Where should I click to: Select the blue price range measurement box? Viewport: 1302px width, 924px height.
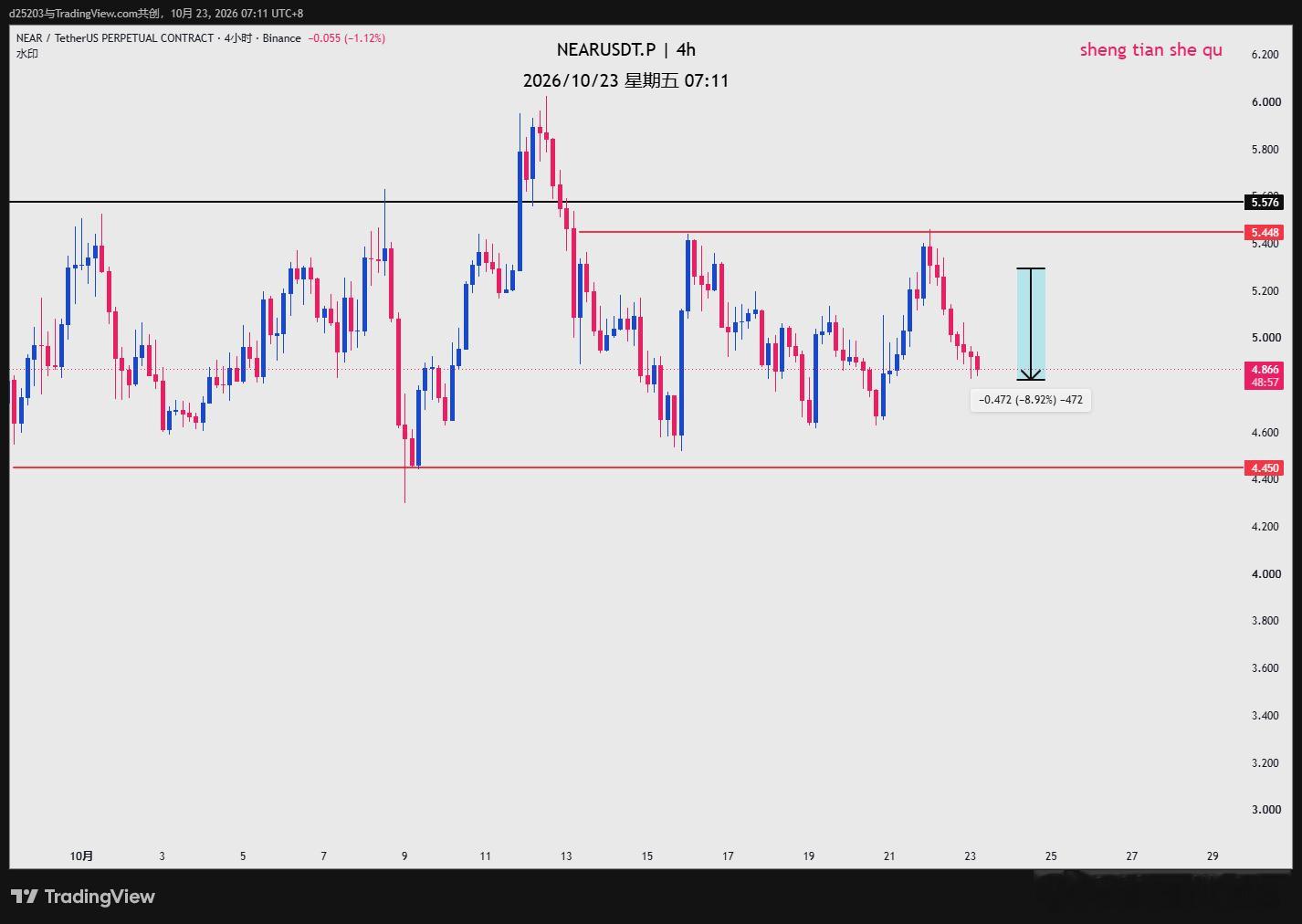tap(1031, 324)
